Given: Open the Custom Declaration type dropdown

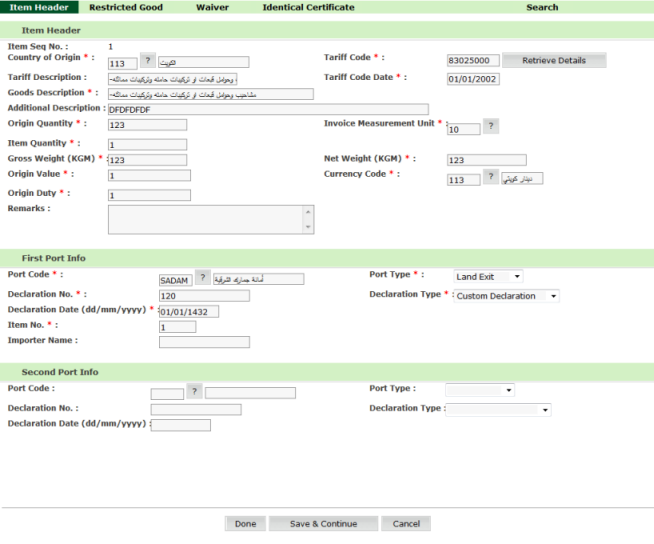Looking at the screenshot, I should point(507,296).
